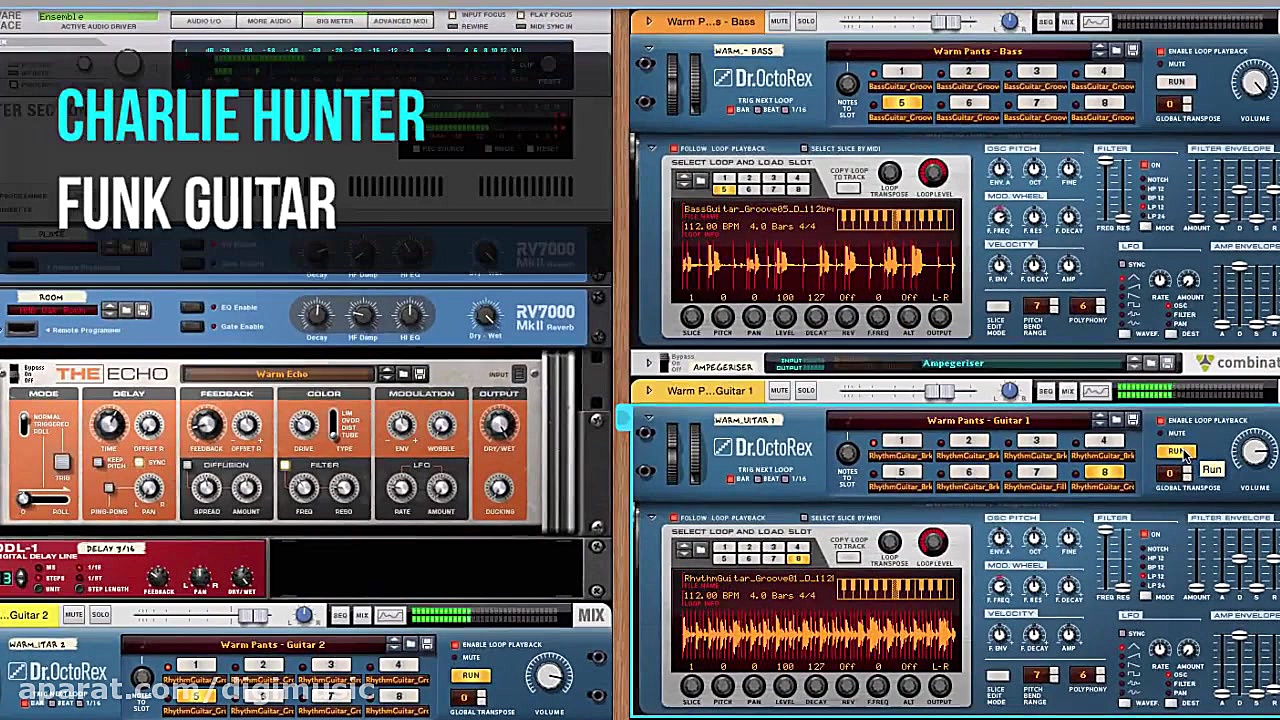Click The Echo INPUT breakout button
The image size is (1280, 720).
[x=519, y=374]
